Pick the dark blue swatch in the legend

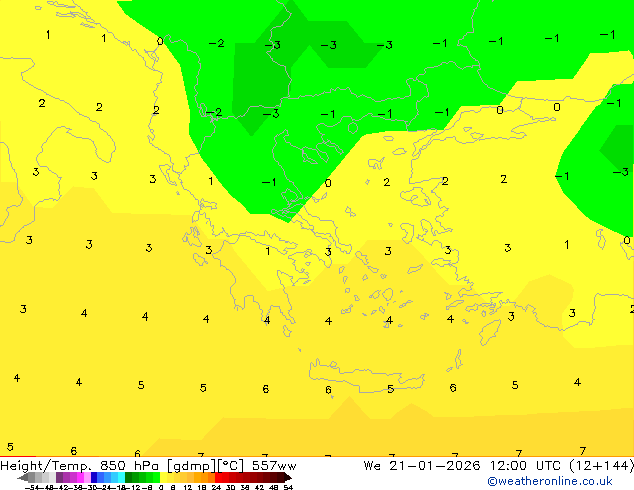tap(94, 478)
